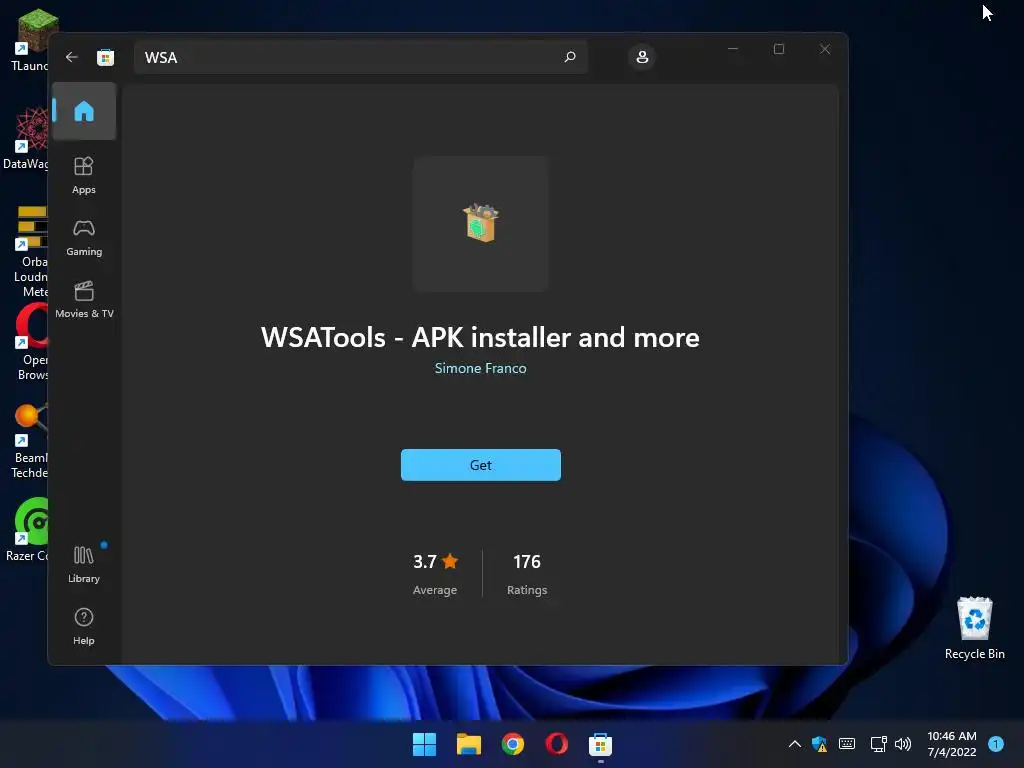
Task: Open the notification count badge
Action: click(x=996, y=744)
